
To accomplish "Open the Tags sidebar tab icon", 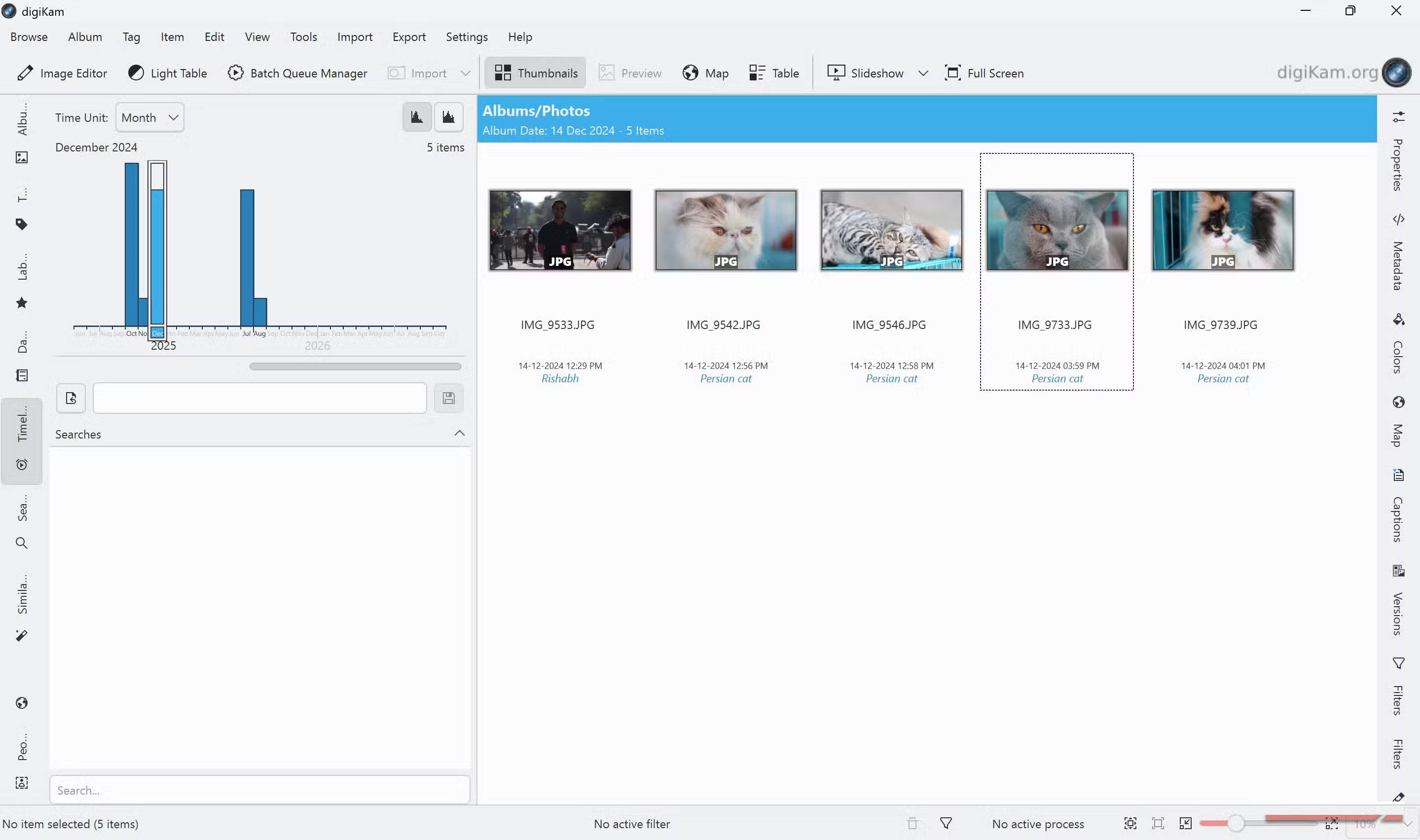I will point(22,224).
